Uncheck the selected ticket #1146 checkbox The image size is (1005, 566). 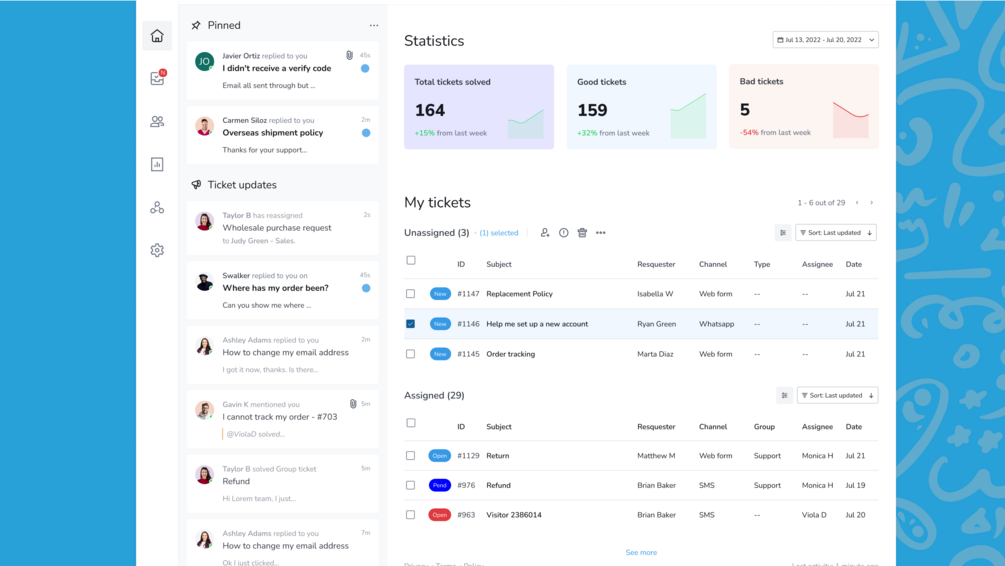coord(410,324)
